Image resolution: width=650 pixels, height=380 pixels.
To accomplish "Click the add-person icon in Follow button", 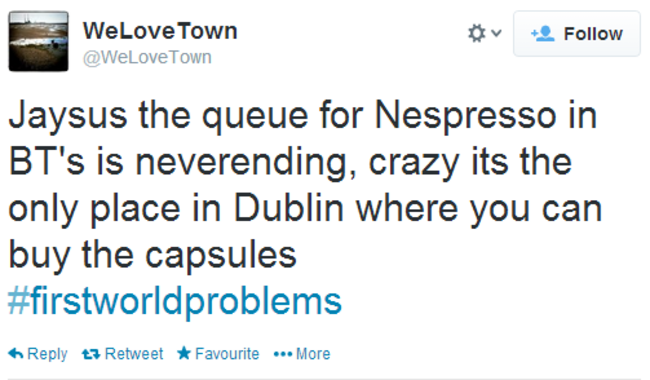I will pyautogui.click(x=543, y=34).
